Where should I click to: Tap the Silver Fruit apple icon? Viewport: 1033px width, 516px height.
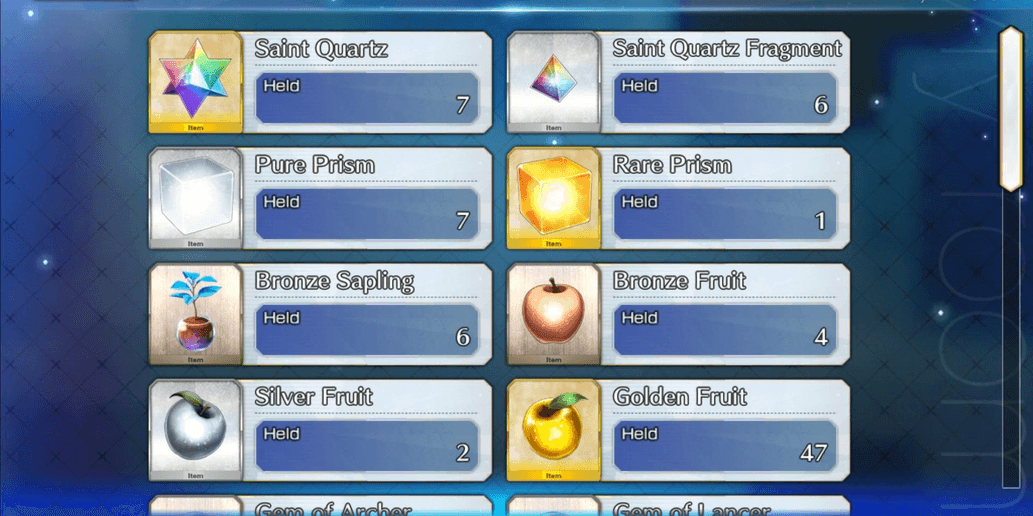coord(196,430)
